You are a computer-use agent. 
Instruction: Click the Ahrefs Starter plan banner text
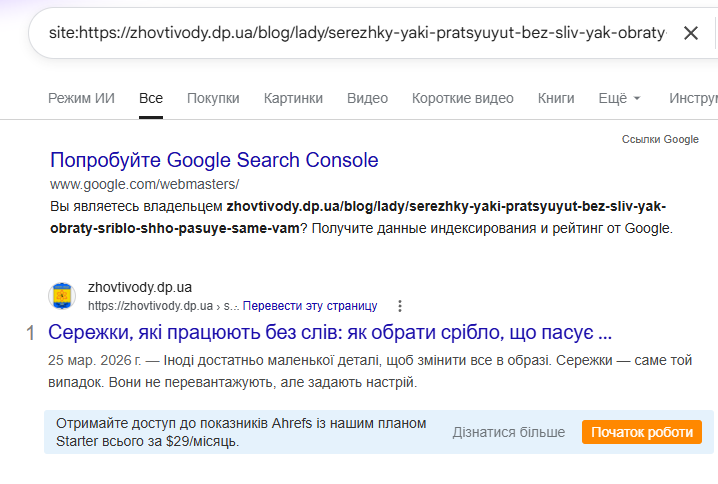(241, 432)
